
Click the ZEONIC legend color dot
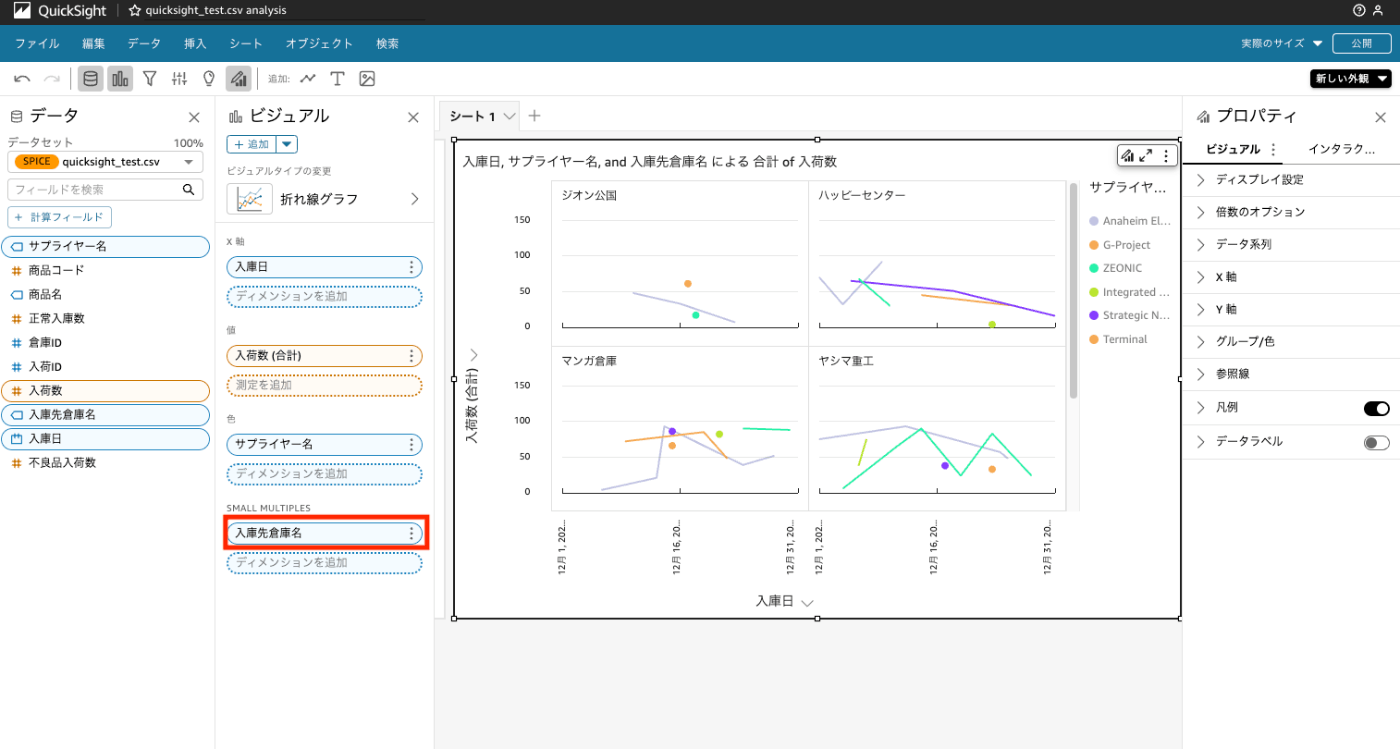(1094, 268)
